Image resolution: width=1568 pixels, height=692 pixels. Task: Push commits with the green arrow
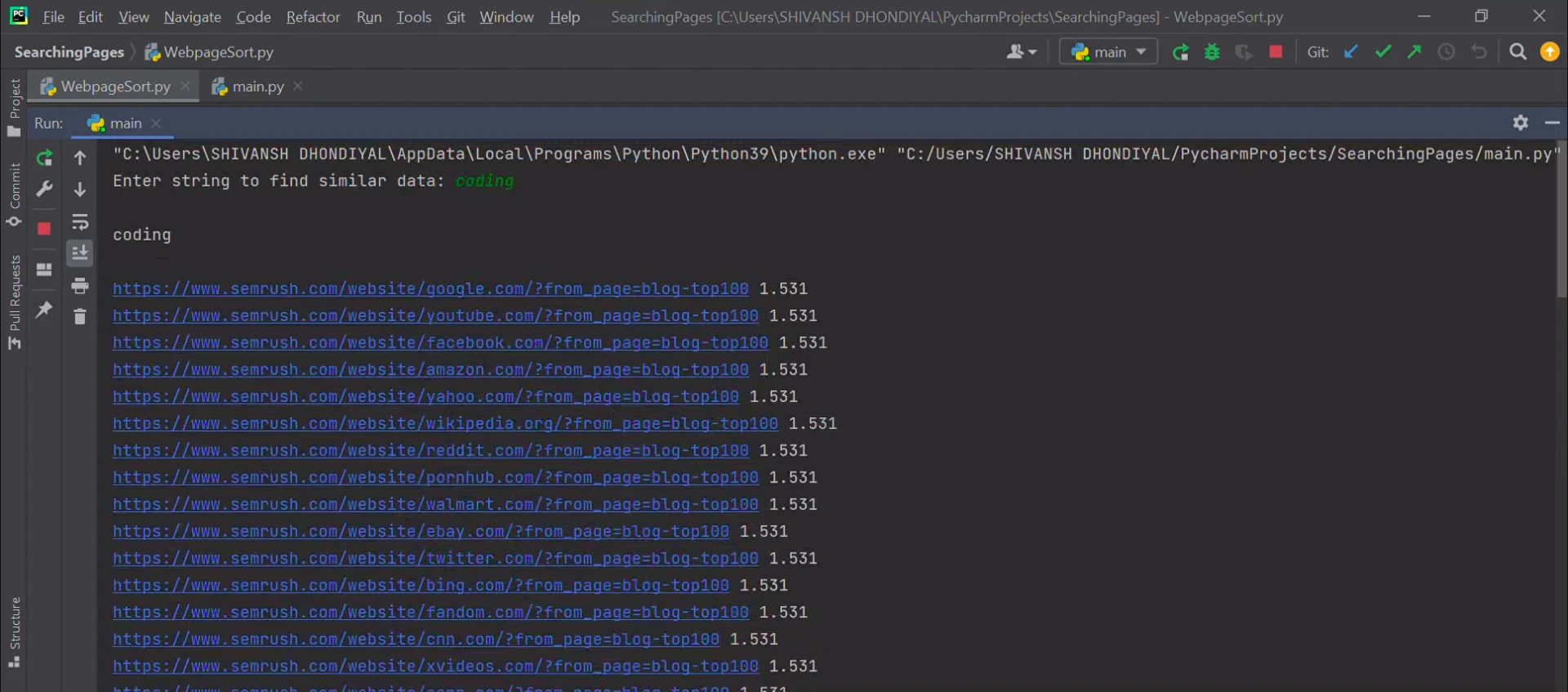click(x=1414, y=52)
